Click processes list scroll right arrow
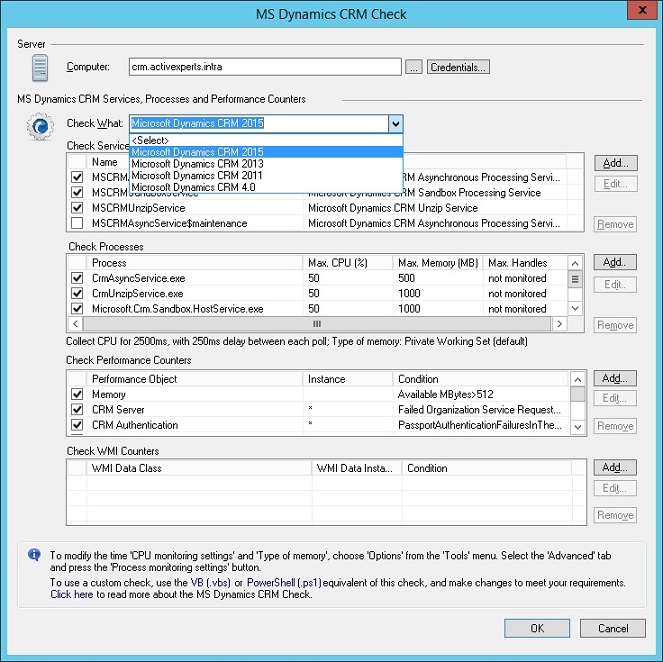This screenshot has width=663, height=662. point(559,324)
